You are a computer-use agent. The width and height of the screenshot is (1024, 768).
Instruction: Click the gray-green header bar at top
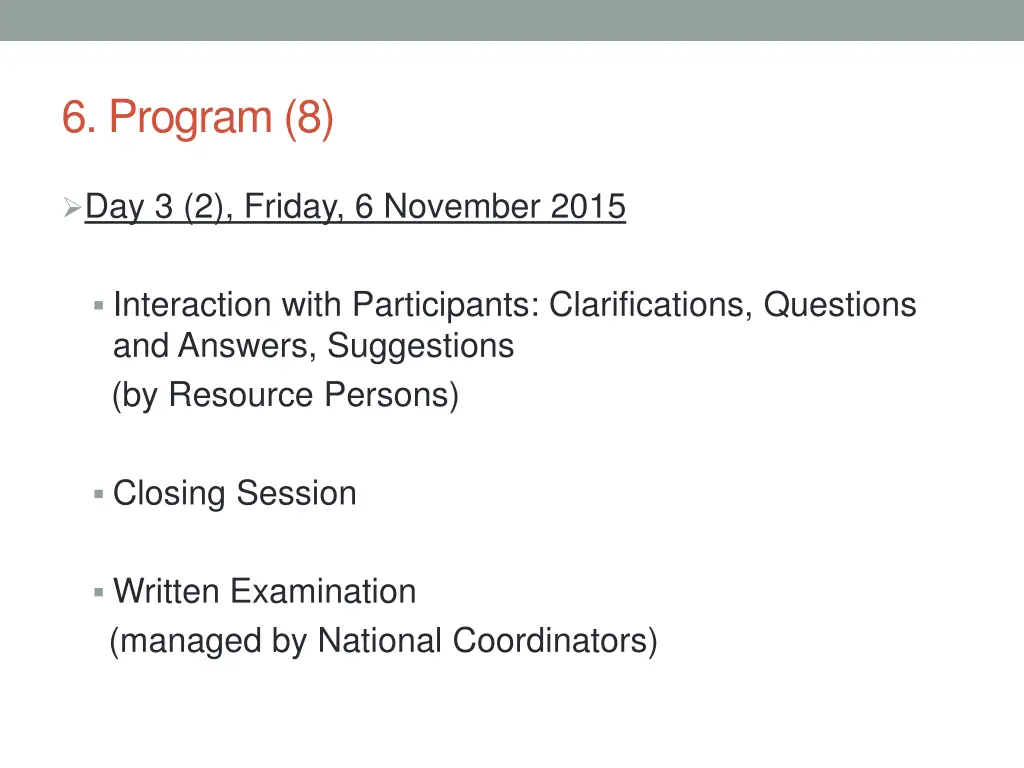click(x=512, y=20)
